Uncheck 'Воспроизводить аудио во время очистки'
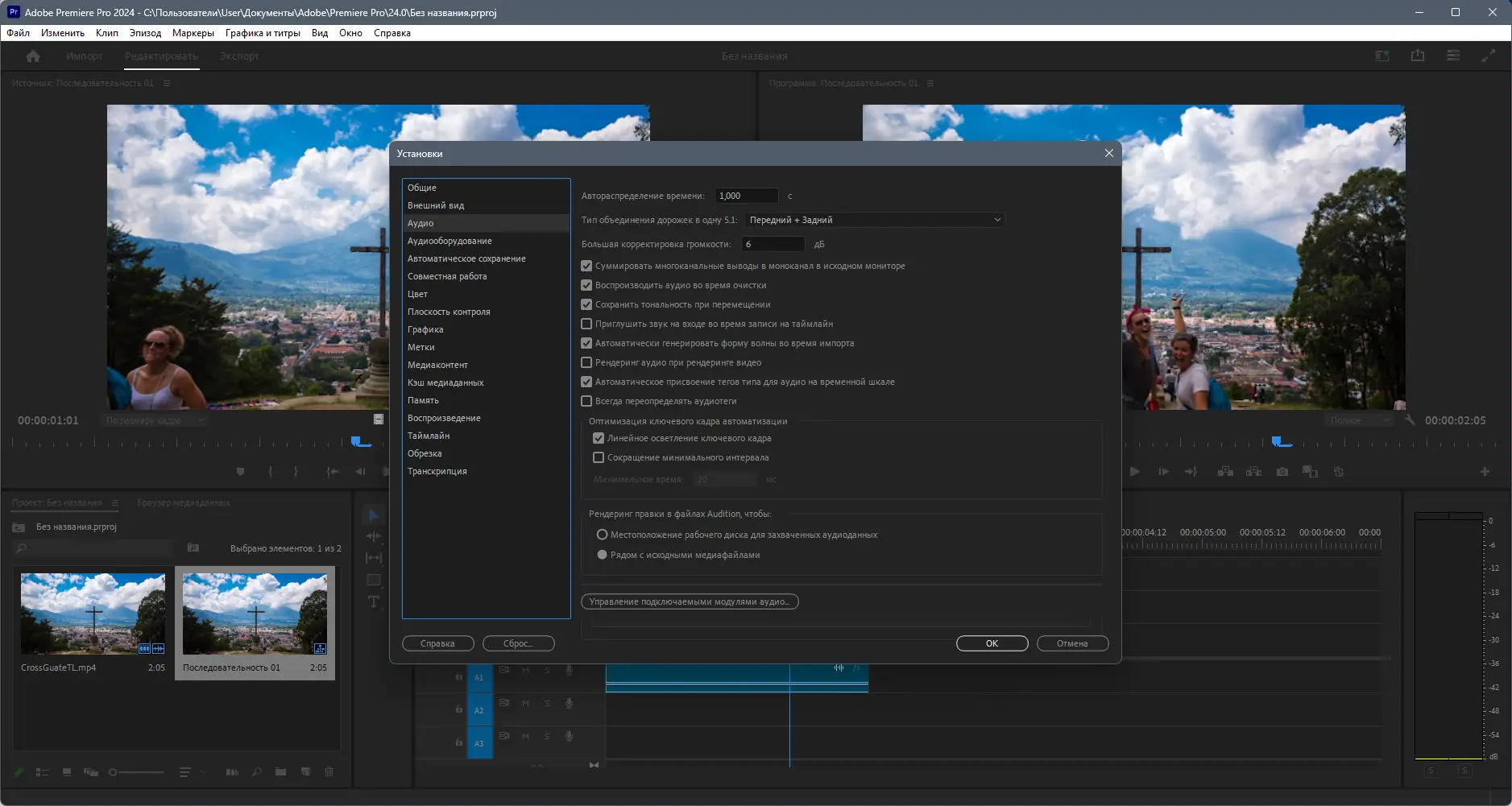The height and width of the screenshot is (806, 1512). point(586,285)
